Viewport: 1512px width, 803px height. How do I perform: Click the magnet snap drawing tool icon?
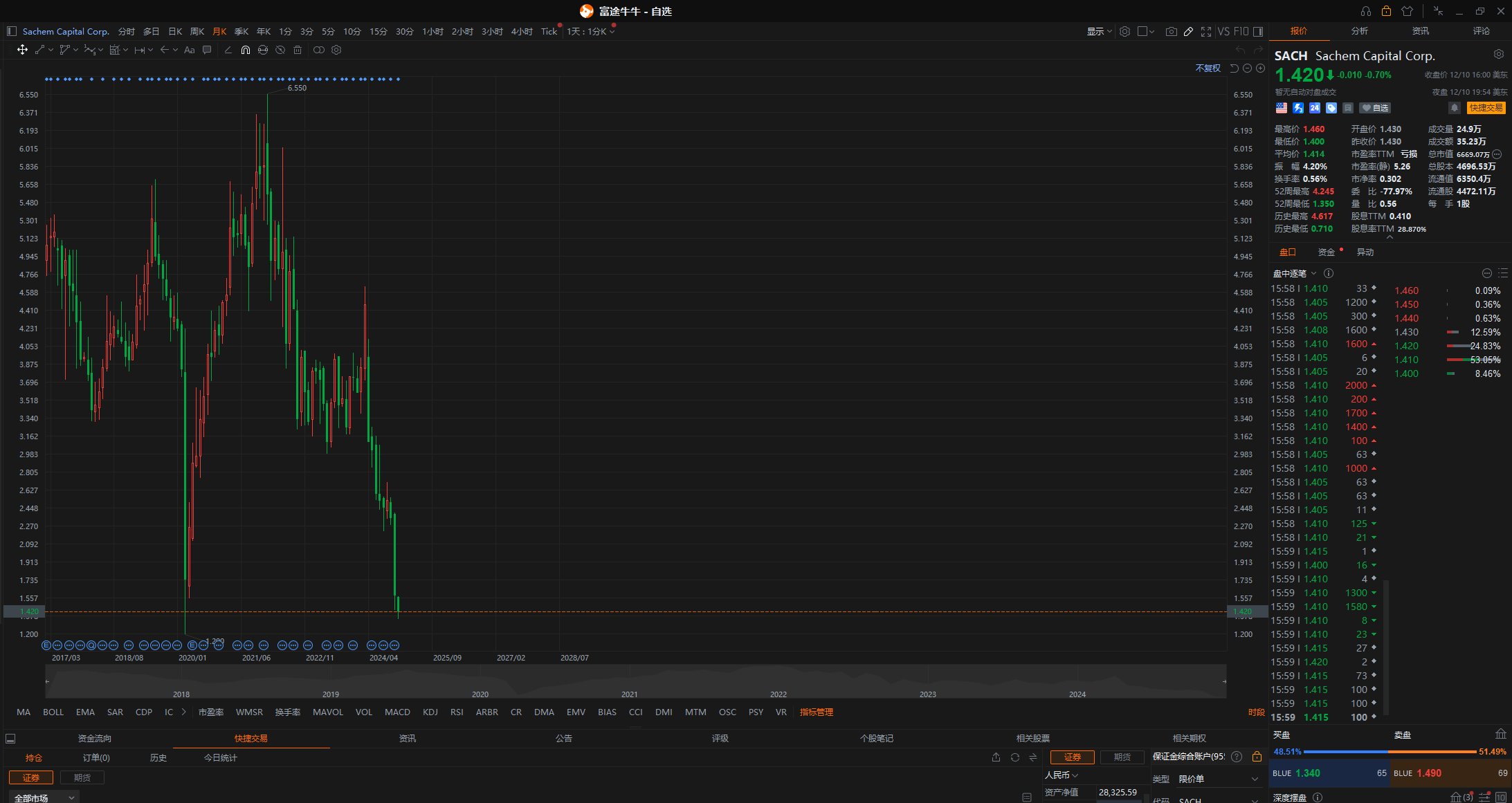(x=245, y=50)
